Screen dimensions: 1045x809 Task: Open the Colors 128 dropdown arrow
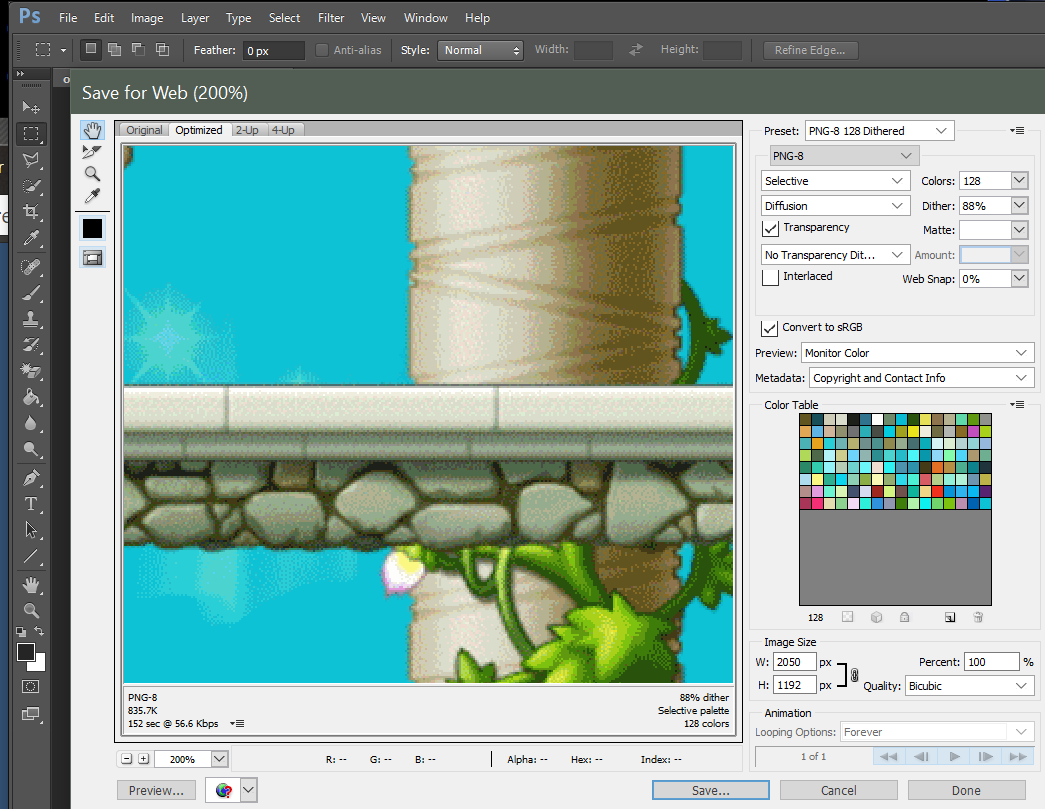pyautogui.click(x=1019, y=181)
